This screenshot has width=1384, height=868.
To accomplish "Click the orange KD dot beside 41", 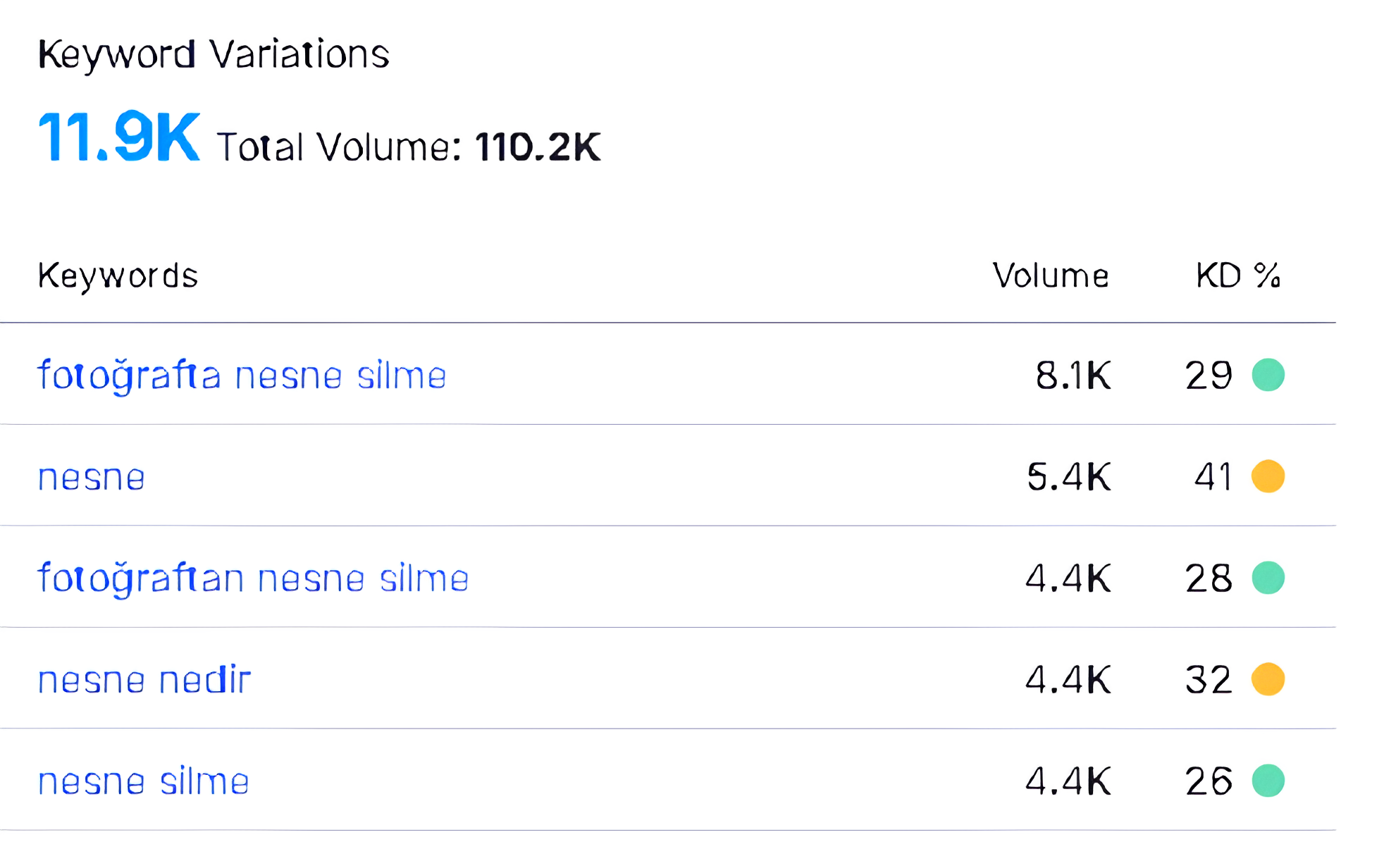I will click(1268, 476).
